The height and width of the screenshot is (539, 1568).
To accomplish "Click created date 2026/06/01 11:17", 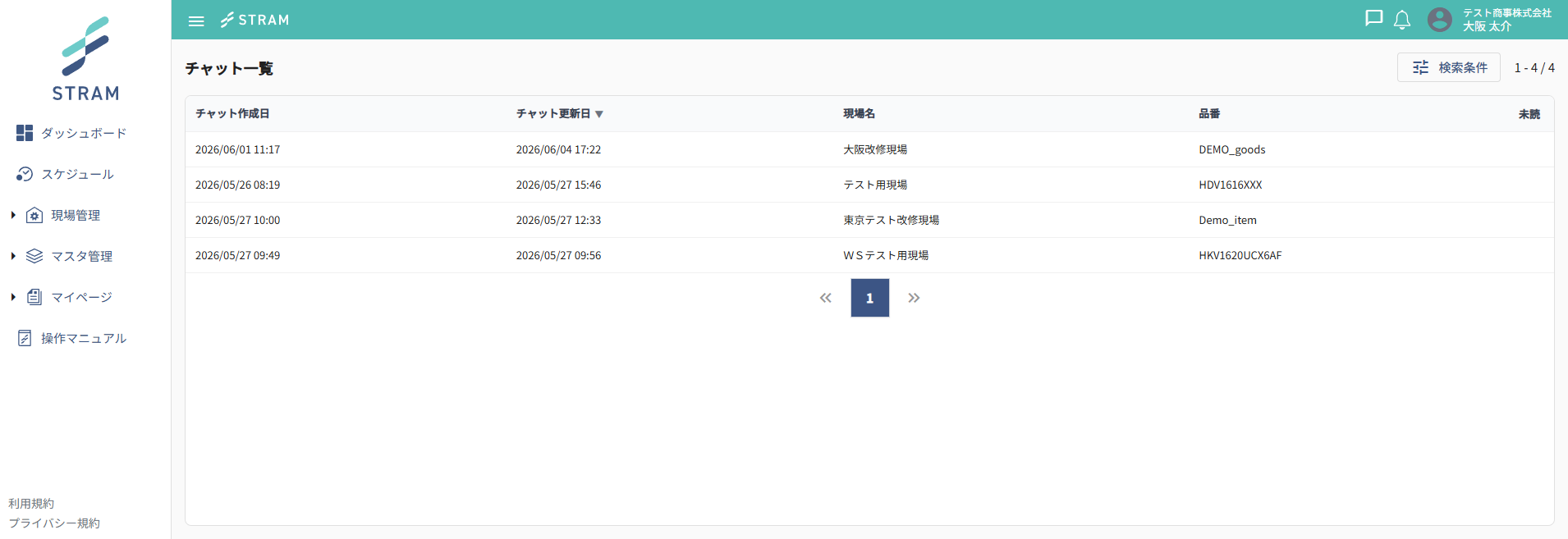I will point(237,149).
